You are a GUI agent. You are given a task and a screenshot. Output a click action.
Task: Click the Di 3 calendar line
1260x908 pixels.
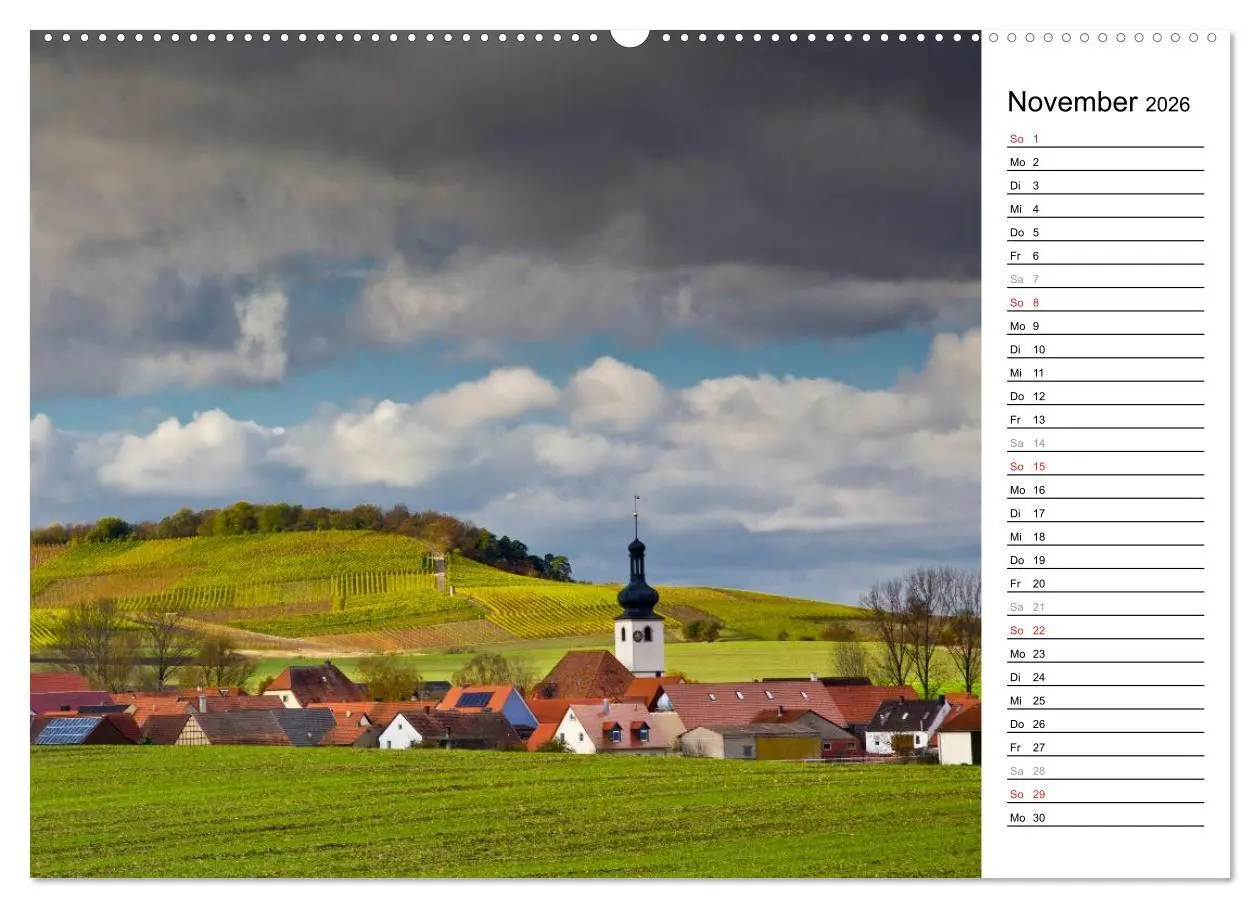point(1023,184)
